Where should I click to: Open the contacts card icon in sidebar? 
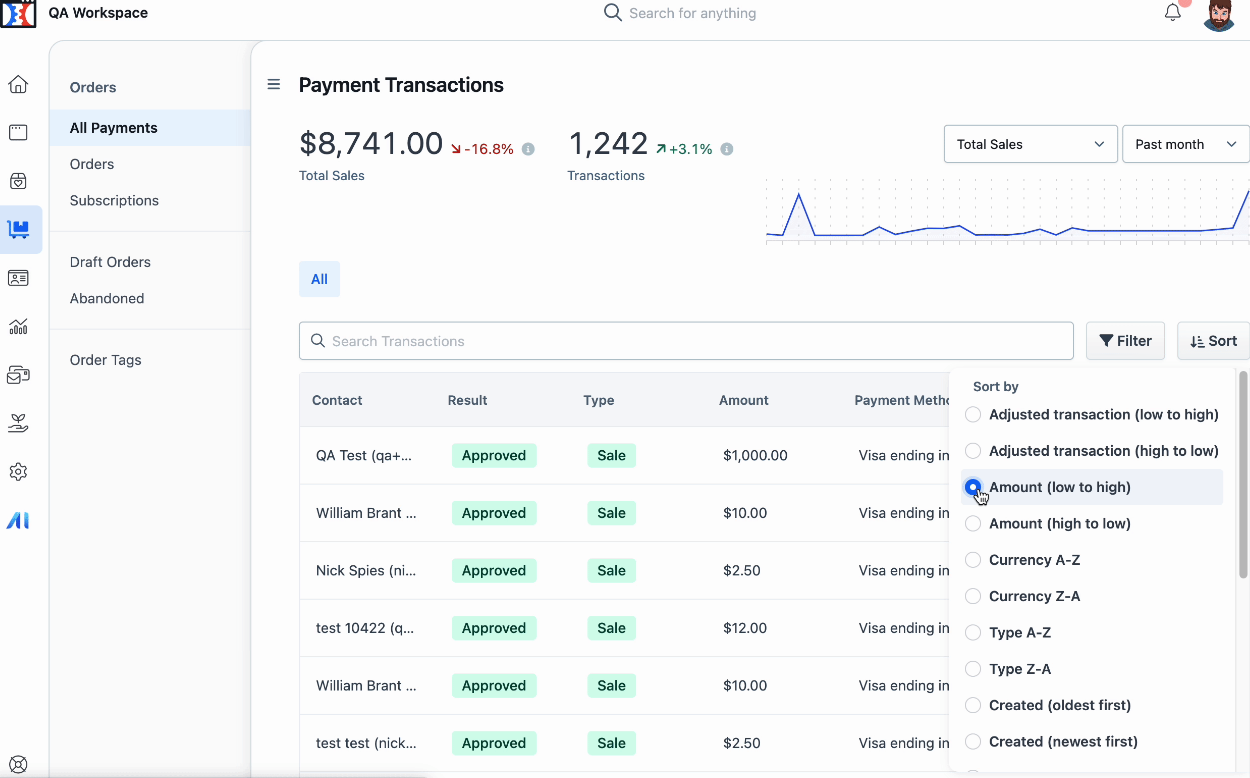pyautogui.click(x=18, y=278)
